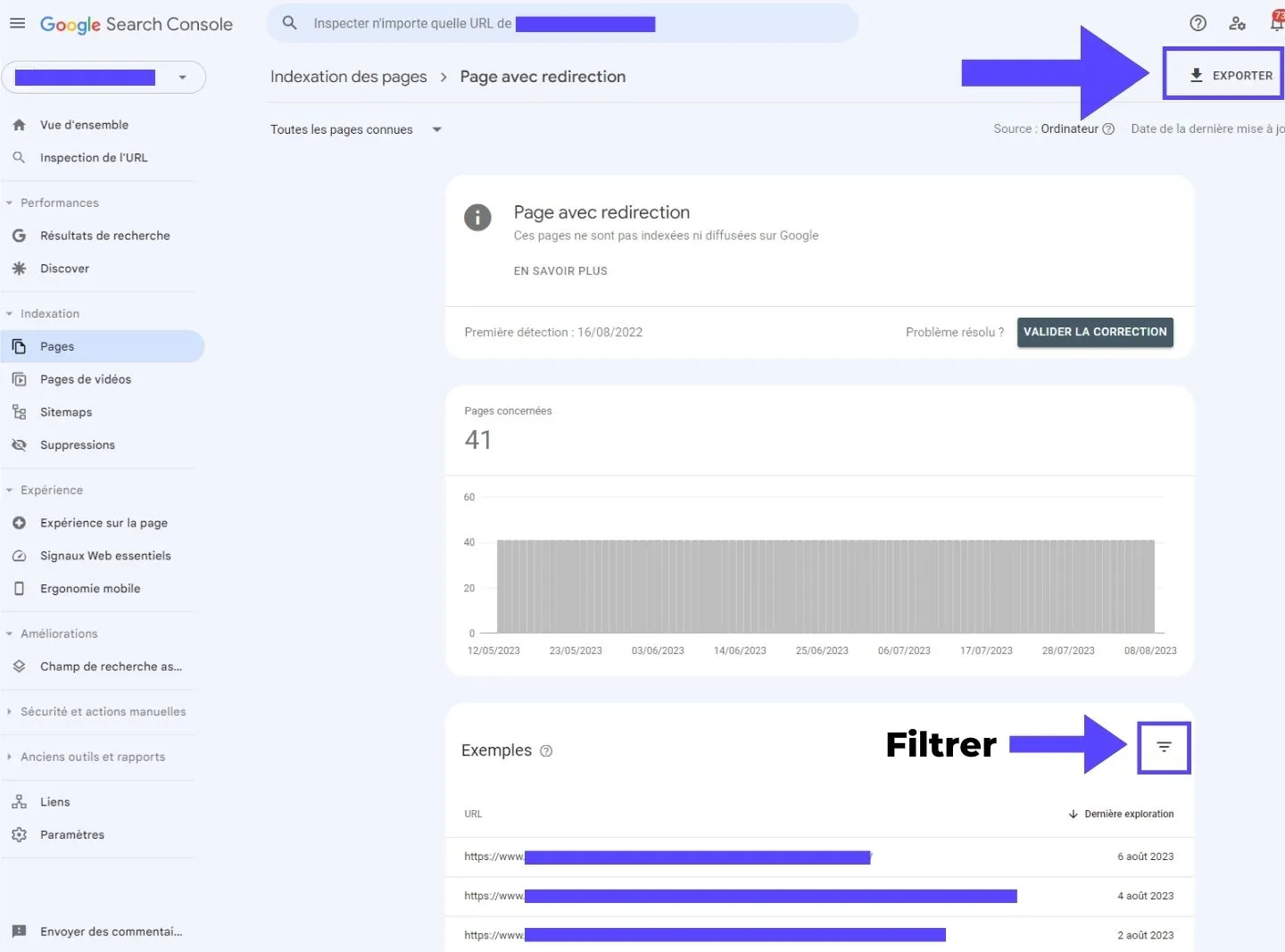Image resolution: width=1285 pixels, height=952 pixels.
Task: Click the Google Search Console logo
Action: click(x=136, y=24)
